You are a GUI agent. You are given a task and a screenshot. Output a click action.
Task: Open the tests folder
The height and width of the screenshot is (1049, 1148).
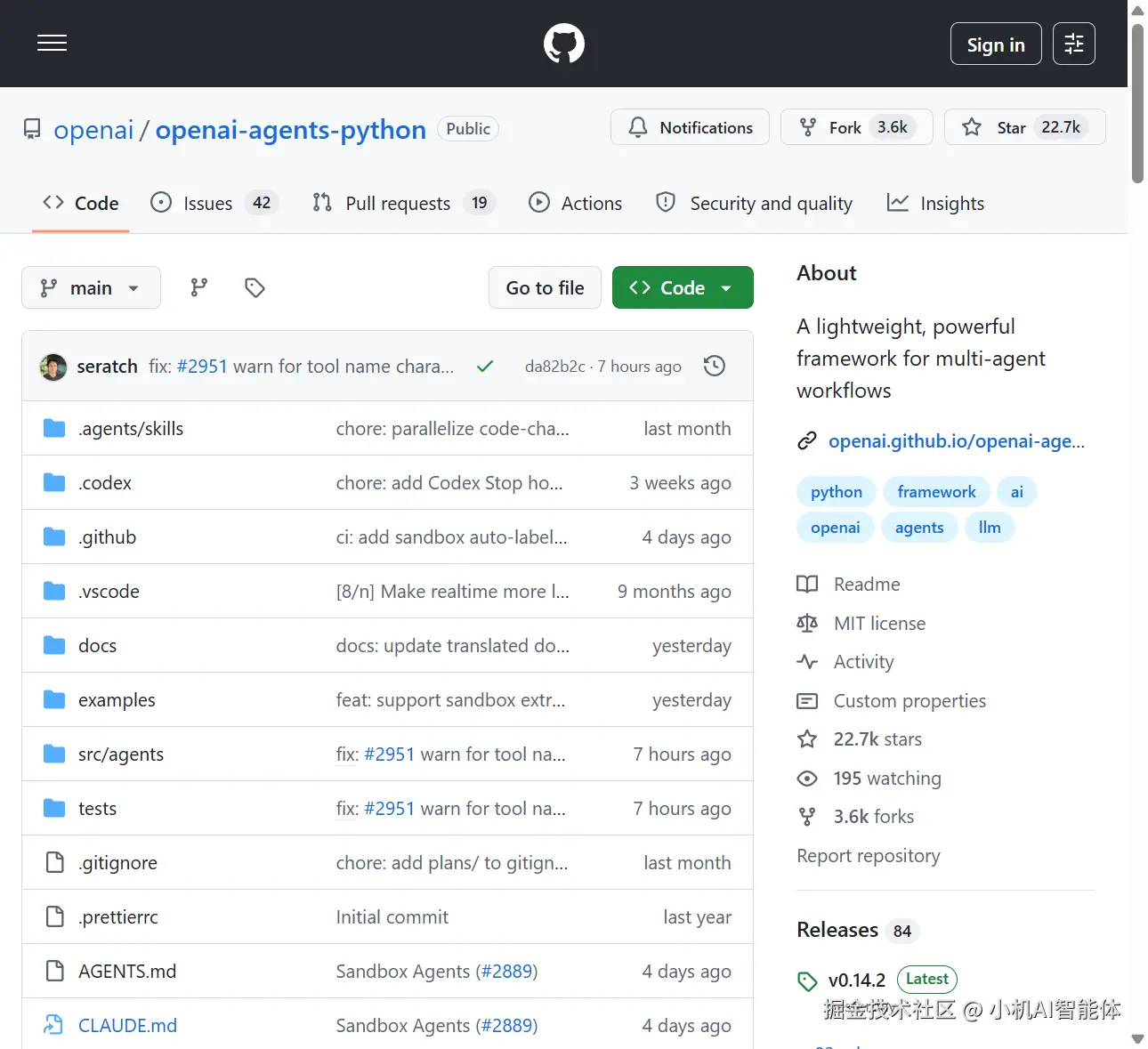point(97,808)
